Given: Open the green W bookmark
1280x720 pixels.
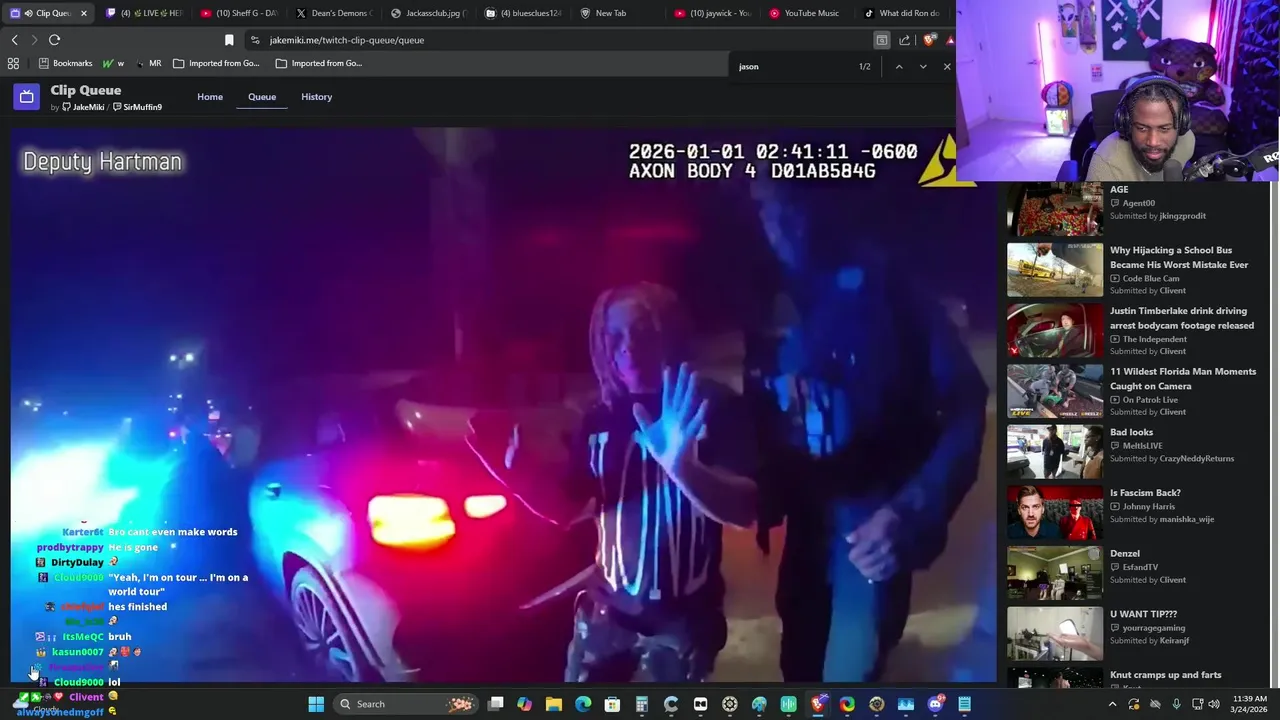Looking at the screenshot, I should coord(113,63).
